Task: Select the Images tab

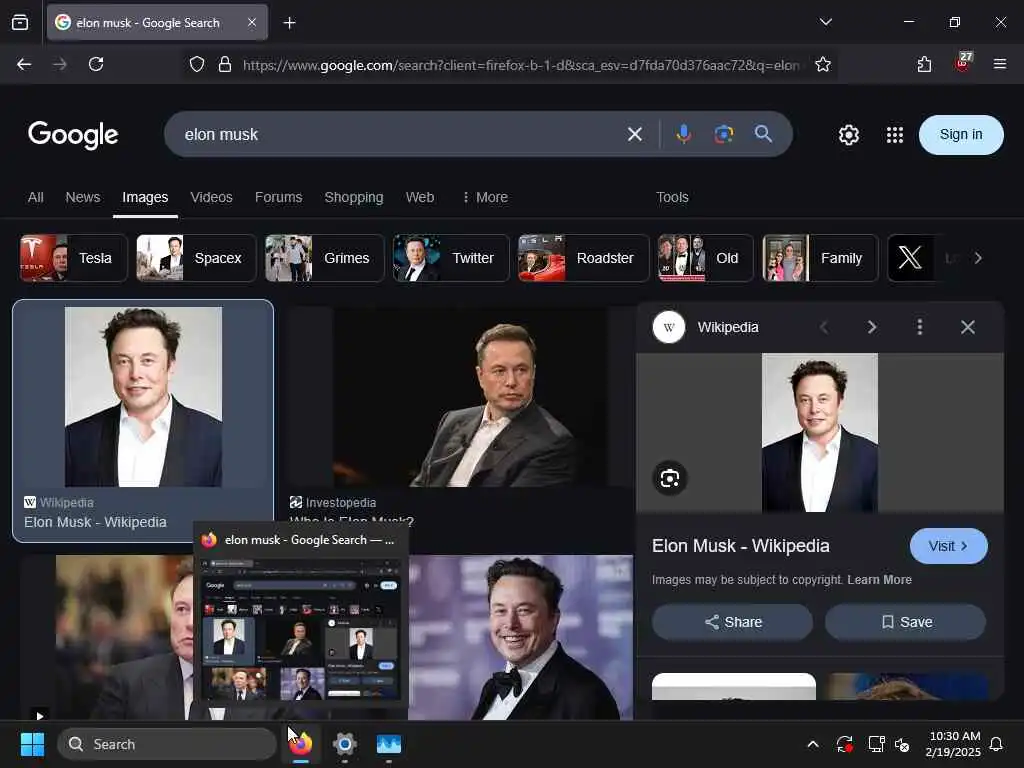Action: coord(145,197)
